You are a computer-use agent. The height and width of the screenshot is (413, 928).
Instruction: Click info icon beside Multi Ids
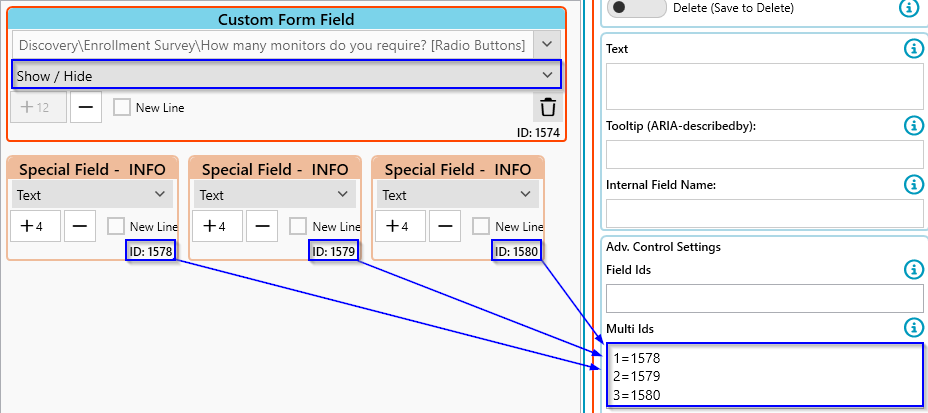pos(914,327)
